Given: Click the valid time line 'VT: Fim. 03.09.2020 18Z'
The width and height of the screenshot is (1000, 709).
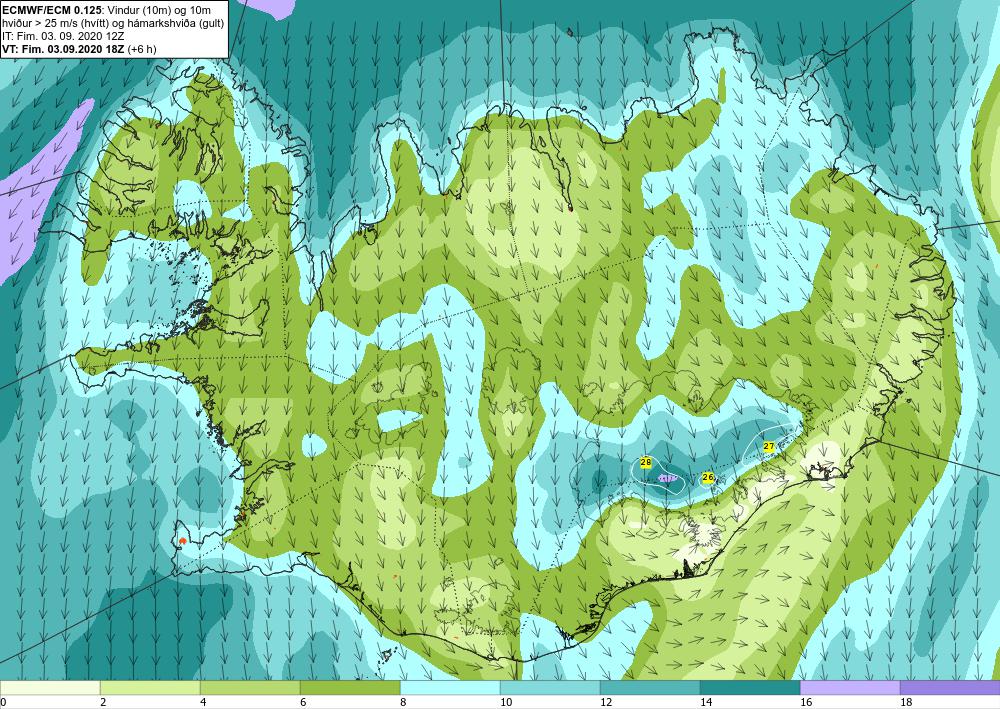Looking at the screenshot, I should tap(64, 49).
